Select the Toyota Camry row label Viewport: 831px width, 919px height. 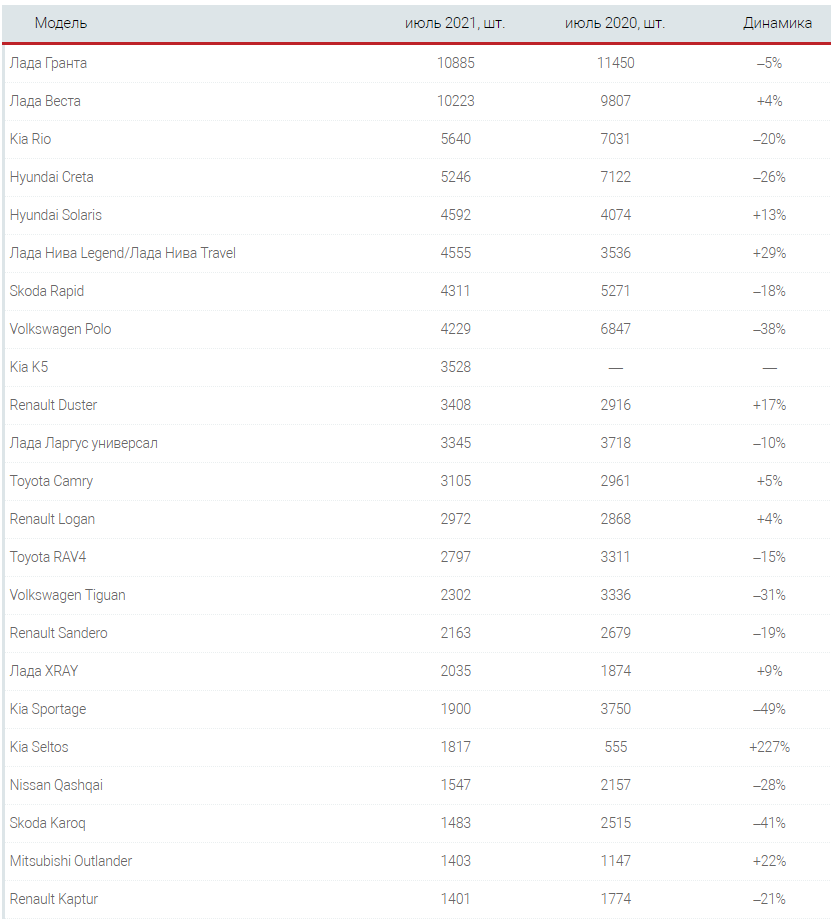(51, 481)
